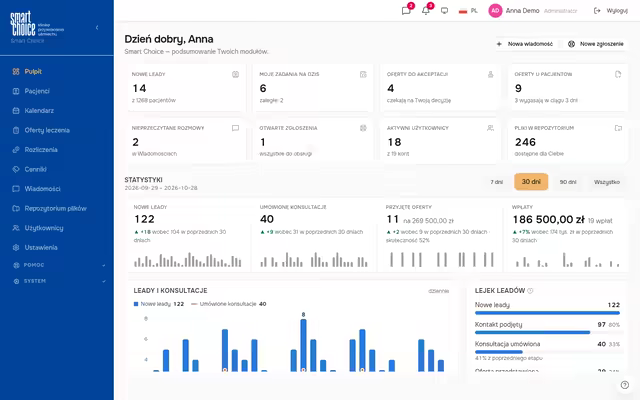Image resolution: width=640 pixels, height=400 pixels.
Task: Select the Wszystko statistics range
Action: tap(607, 182)
